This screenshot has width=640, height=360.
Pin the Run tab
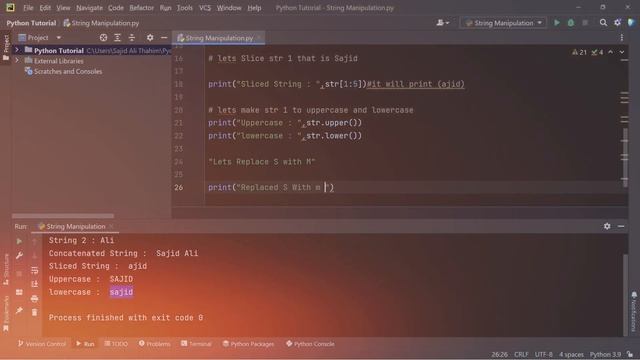(19, 311)
